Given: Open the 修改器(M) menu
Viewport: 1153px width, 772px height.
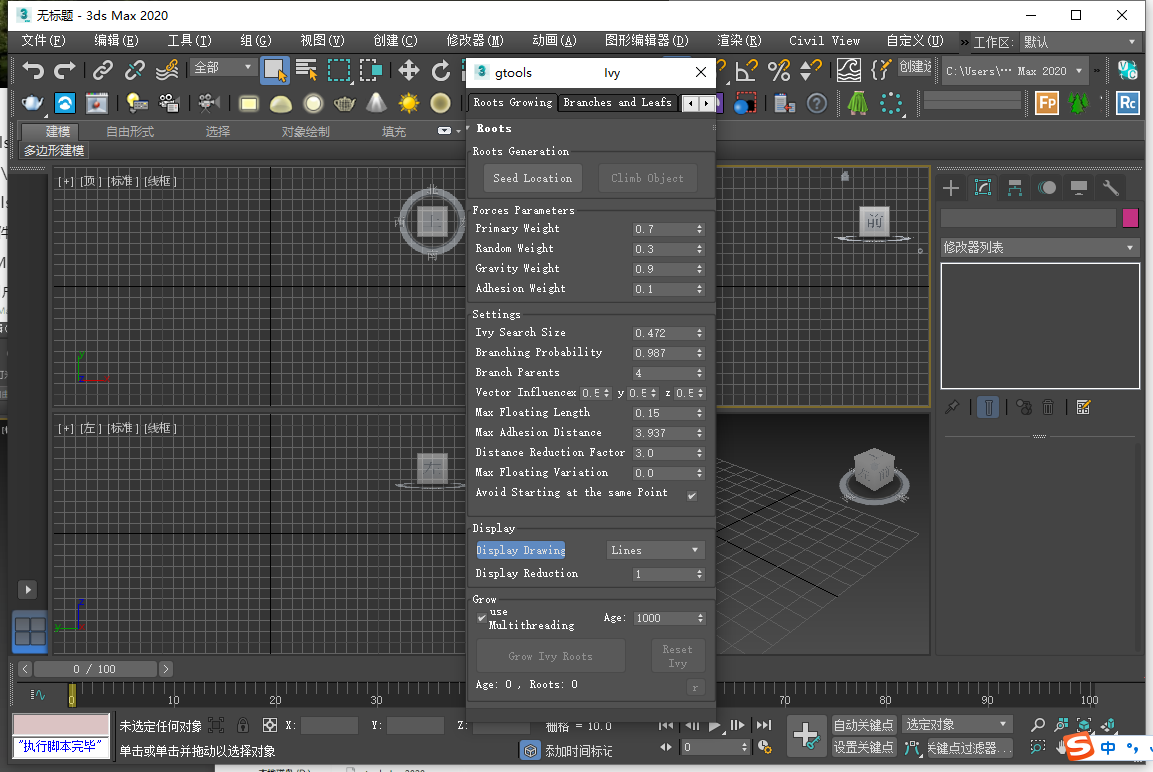Looking at the screenshot, I should click(x=475, y=41).
